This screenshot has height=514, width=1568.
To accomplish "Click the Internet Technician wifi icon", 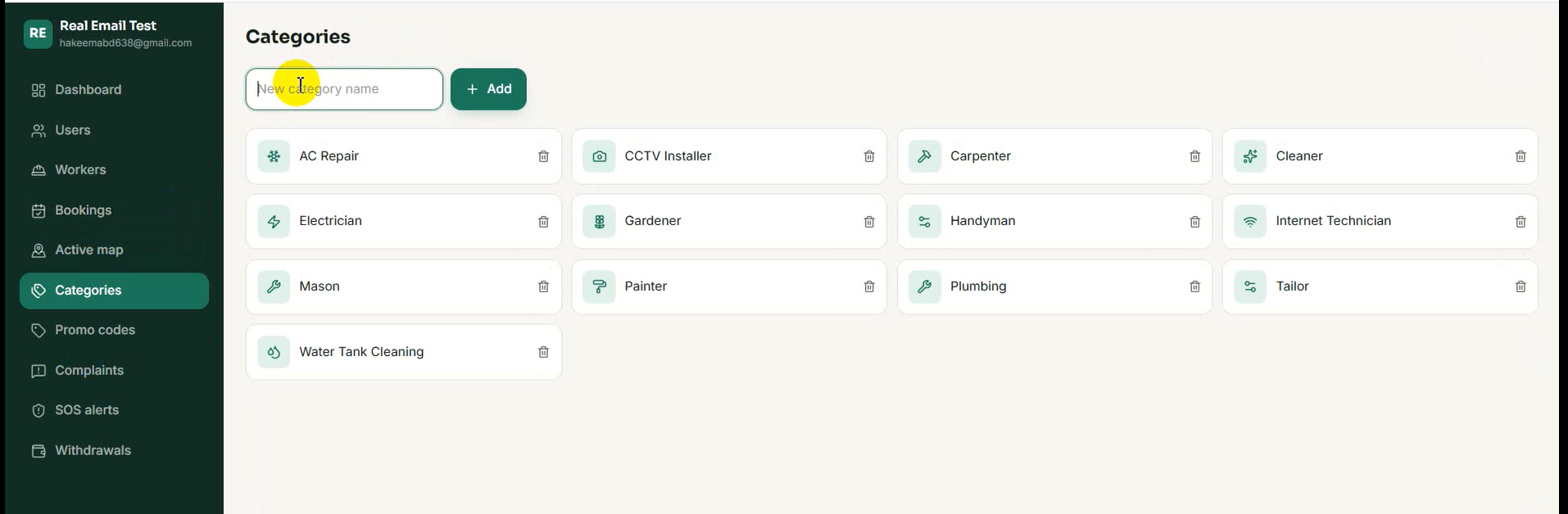I will click(x=1250, y=222).
